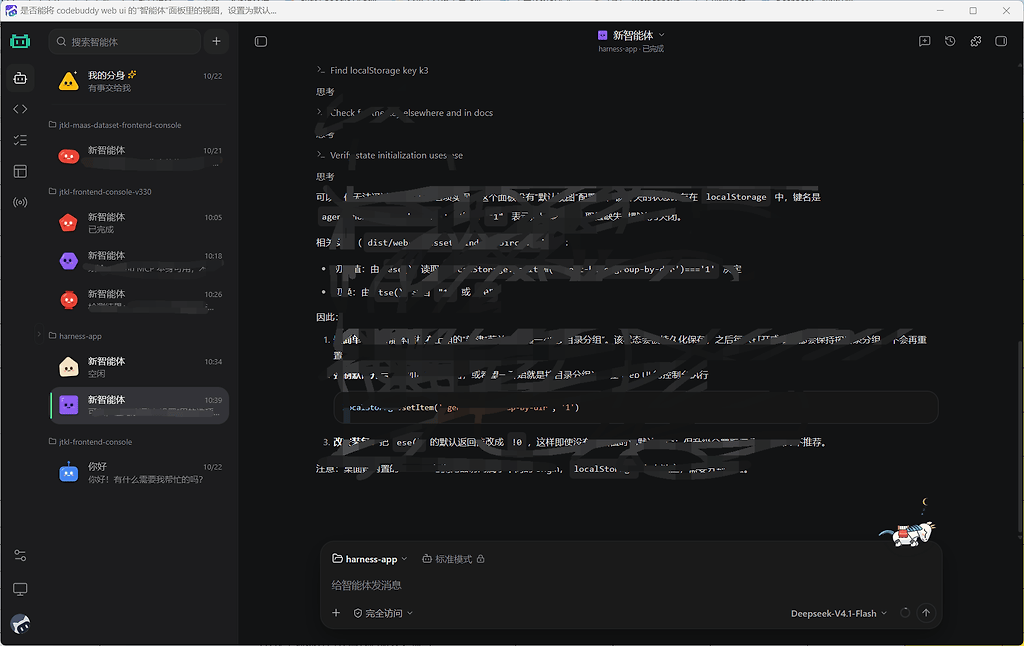Screen dimensions: 1024x646
Task: Click the context usage ring indicator
Action: click(904, 613)
